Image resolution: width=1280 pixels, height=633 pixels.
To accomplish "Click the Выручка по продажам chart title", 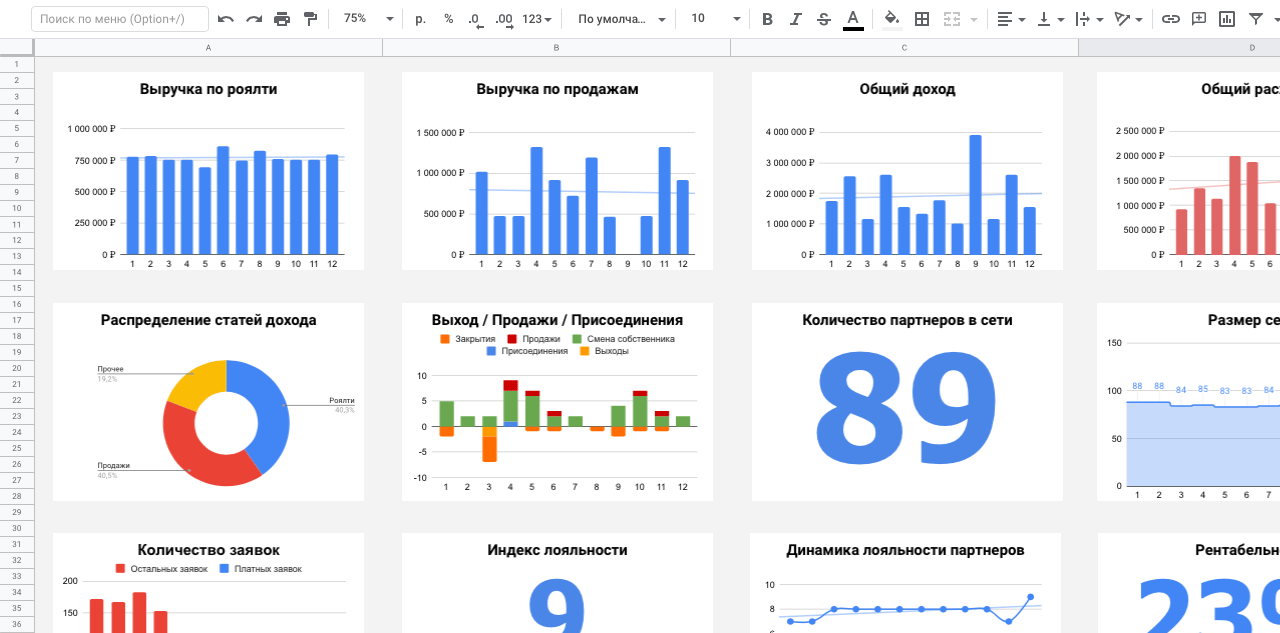I will 557,89.
